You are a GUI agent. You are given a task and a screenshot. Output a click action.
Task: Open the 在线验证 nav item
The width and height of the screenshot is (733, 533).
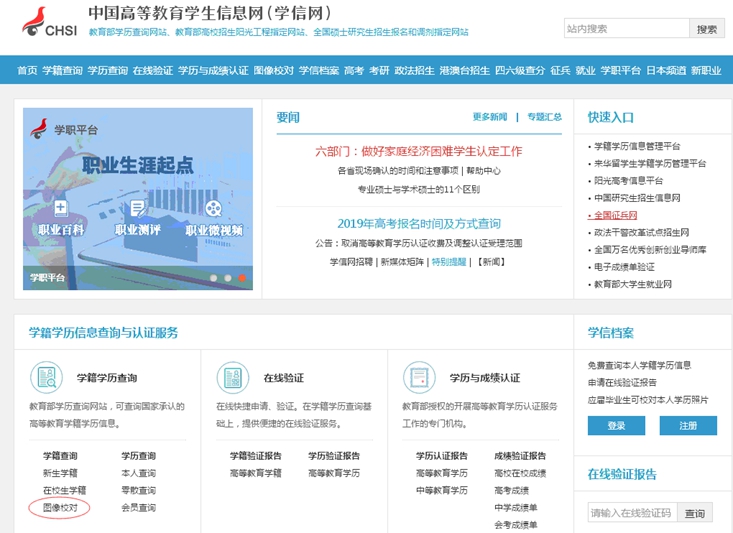click(153, 71)
